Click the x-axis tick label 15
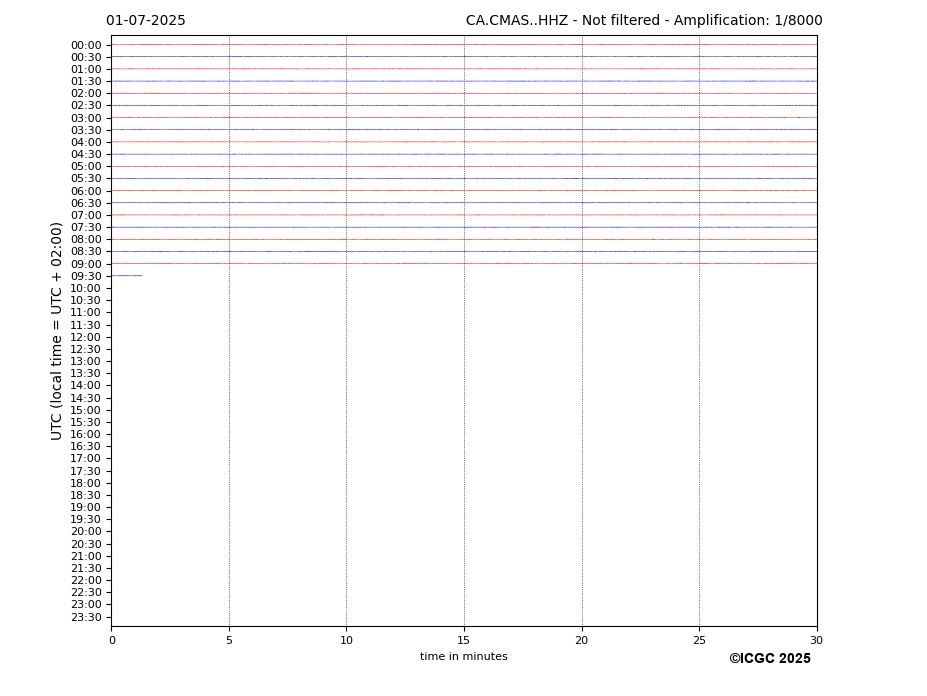This screenshot has width=927, height=696. tap(464, 640)
